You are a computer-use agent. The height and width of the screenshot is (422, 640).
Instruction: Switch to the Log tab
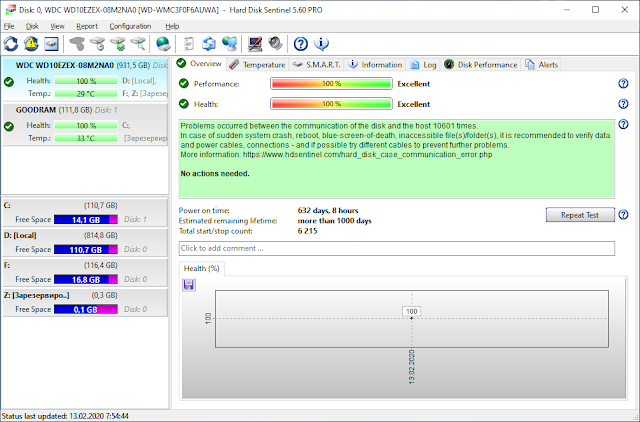click(x=423, y=64)
